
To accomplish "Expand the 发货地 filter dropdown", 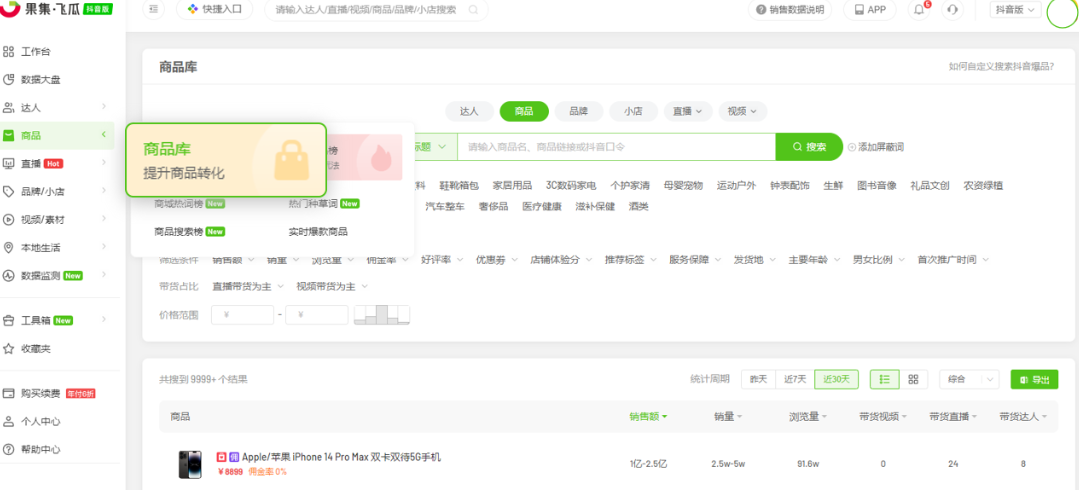I will click(754, 259).
